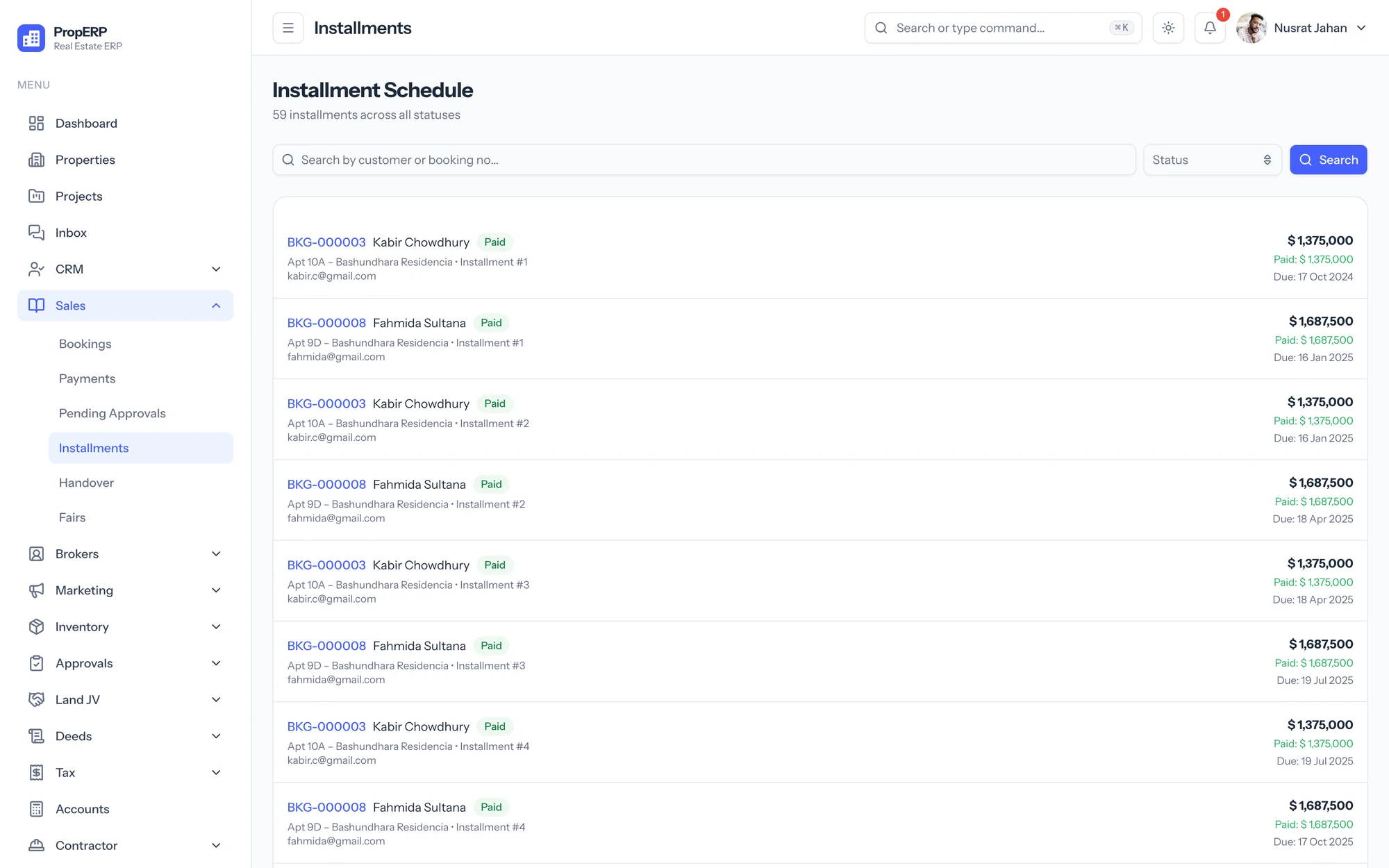This screenshot has width=1389, height=868.
Task: Click the Marketing megaphone icon
Action: tap(36, 590)
